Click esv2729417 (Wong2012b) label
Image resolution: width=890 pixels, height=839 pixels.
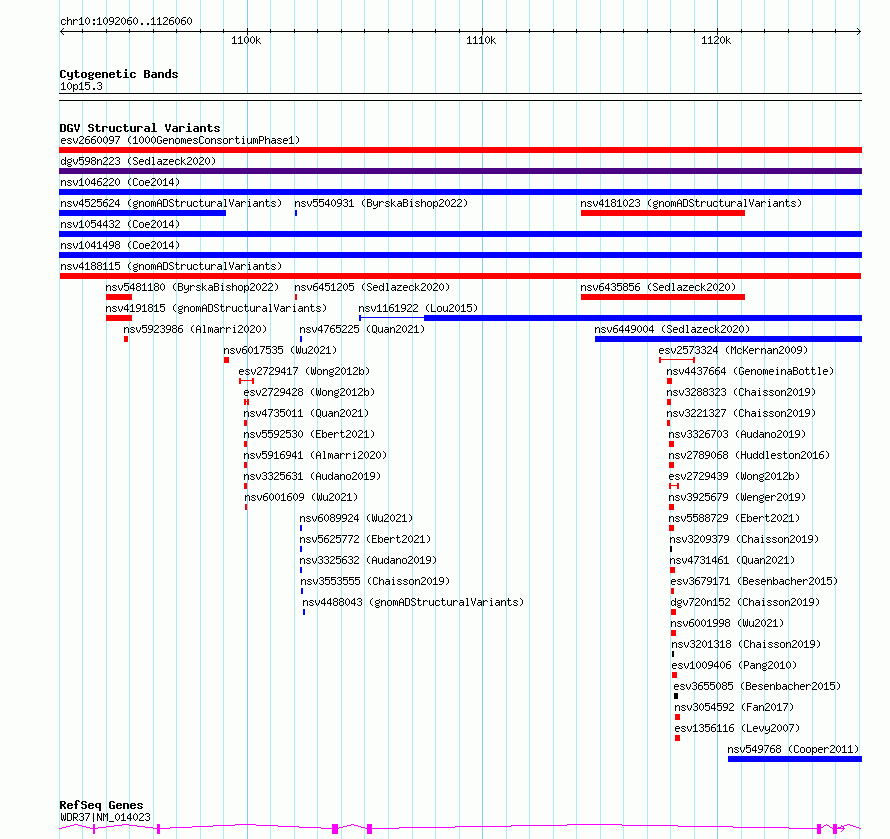pyautogui.click(x=304, y=371)
